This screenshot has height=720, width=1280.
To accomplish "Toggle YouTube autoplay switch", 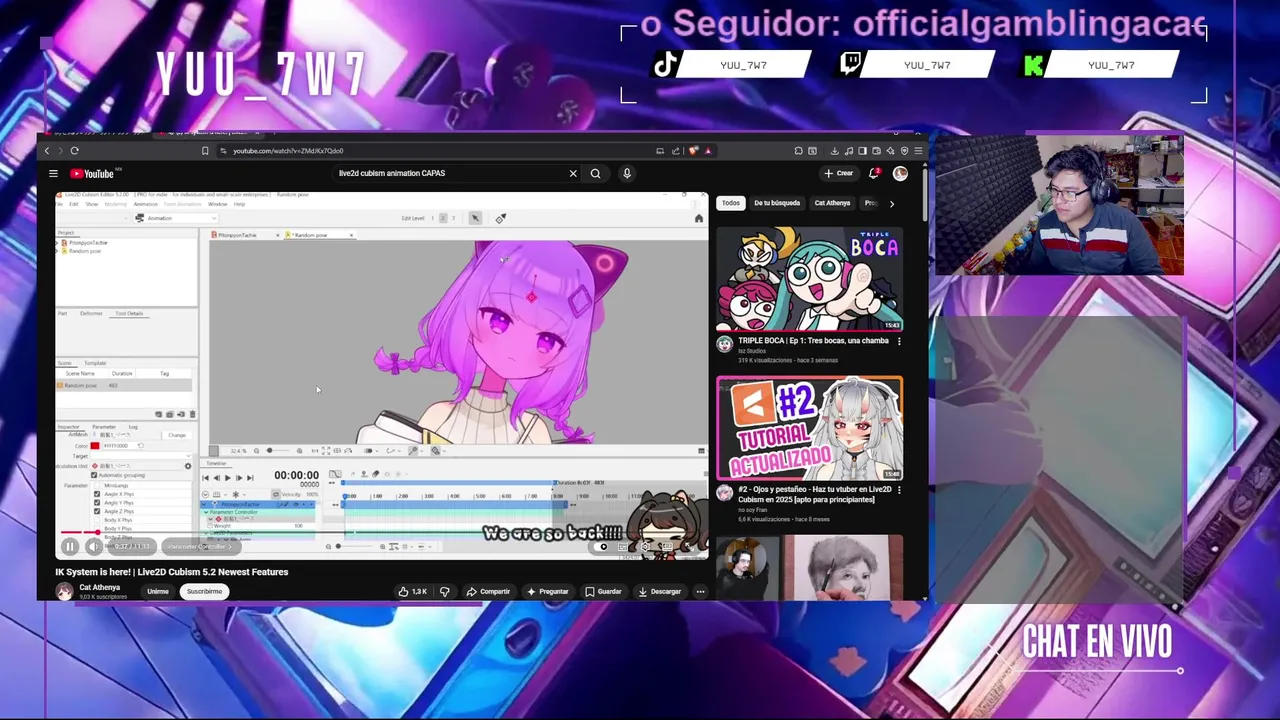I will (x=603, y=546).
